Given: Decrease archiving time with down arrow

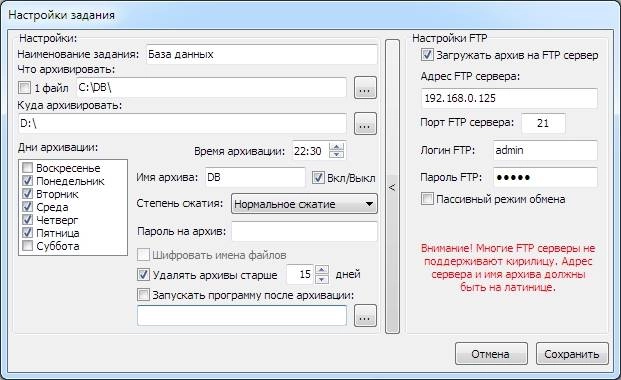Looking at the screenshot, I should (x=337, y=155).
